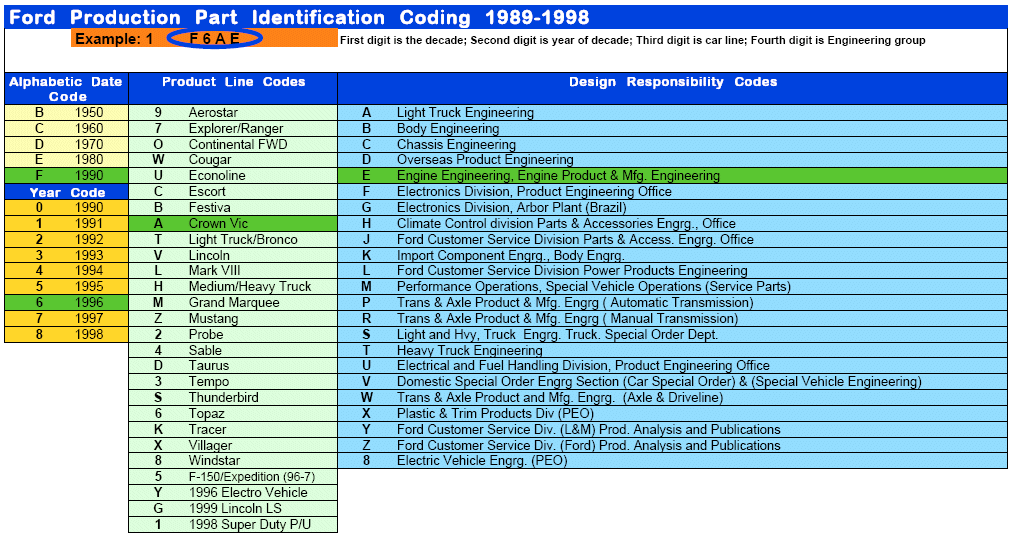
Task: Select 'Medium/Heavy Truck' product line
Action: [233, 286]
